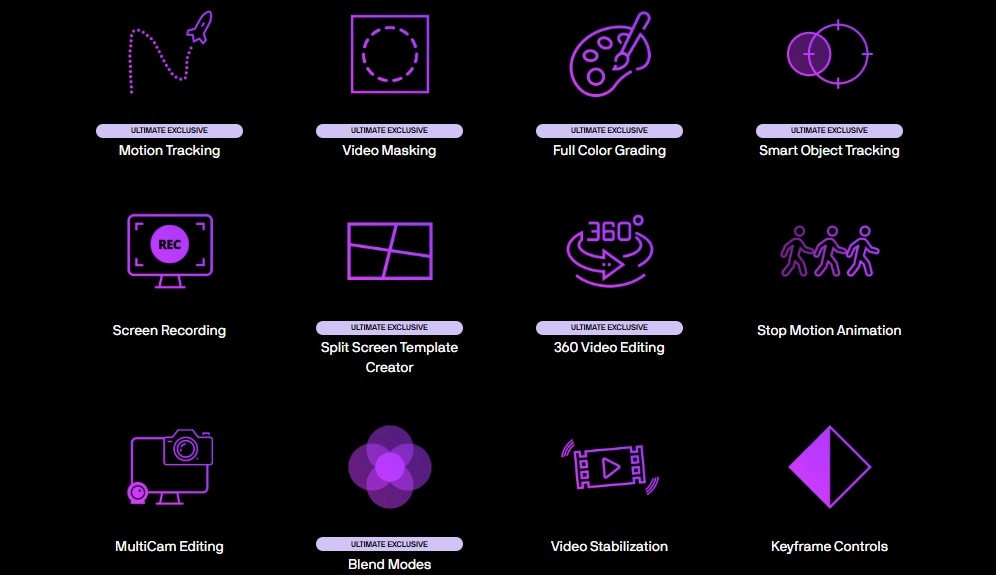
Task: Click the Split Screen Template grid icon
Action: click(390, 251)
